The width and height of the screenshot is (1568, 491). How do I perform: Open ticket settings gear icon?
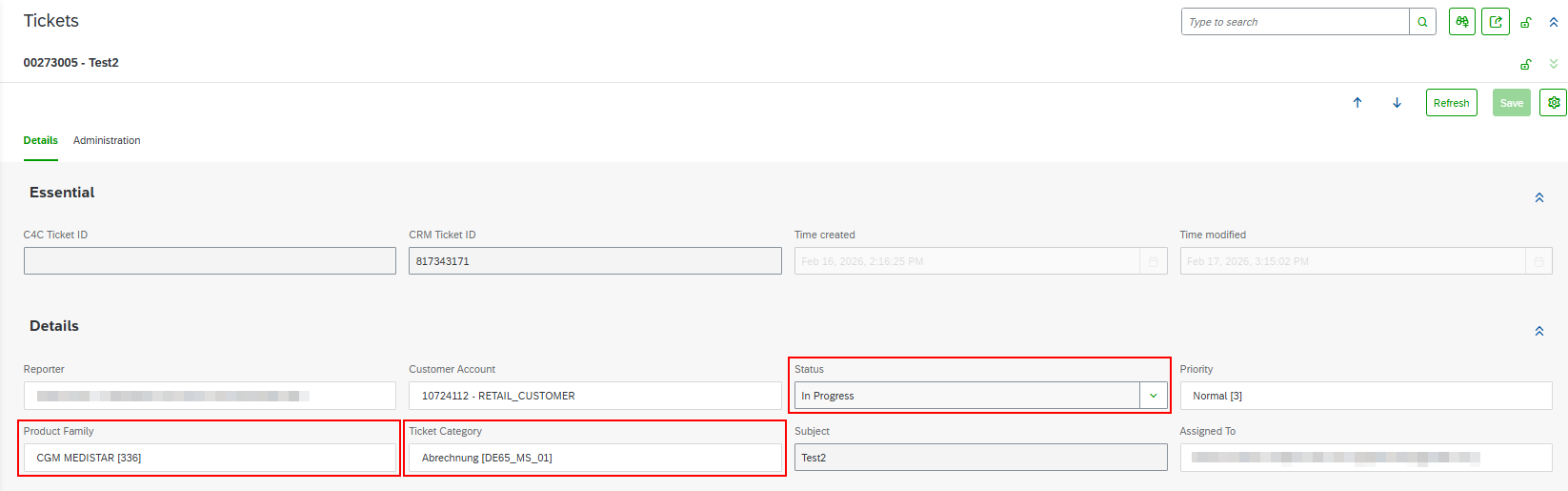pyautogui.click(x=1554, y=103)
